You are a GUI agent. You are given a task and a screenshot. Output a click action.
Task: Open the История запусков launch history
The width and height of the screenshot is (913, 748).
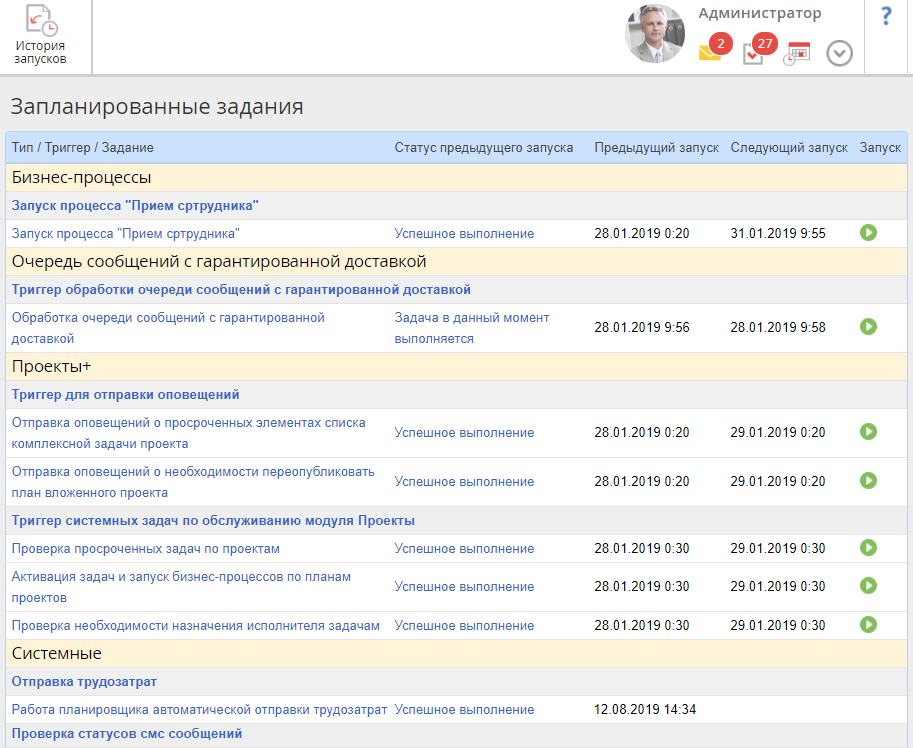(x=41, y=36)
